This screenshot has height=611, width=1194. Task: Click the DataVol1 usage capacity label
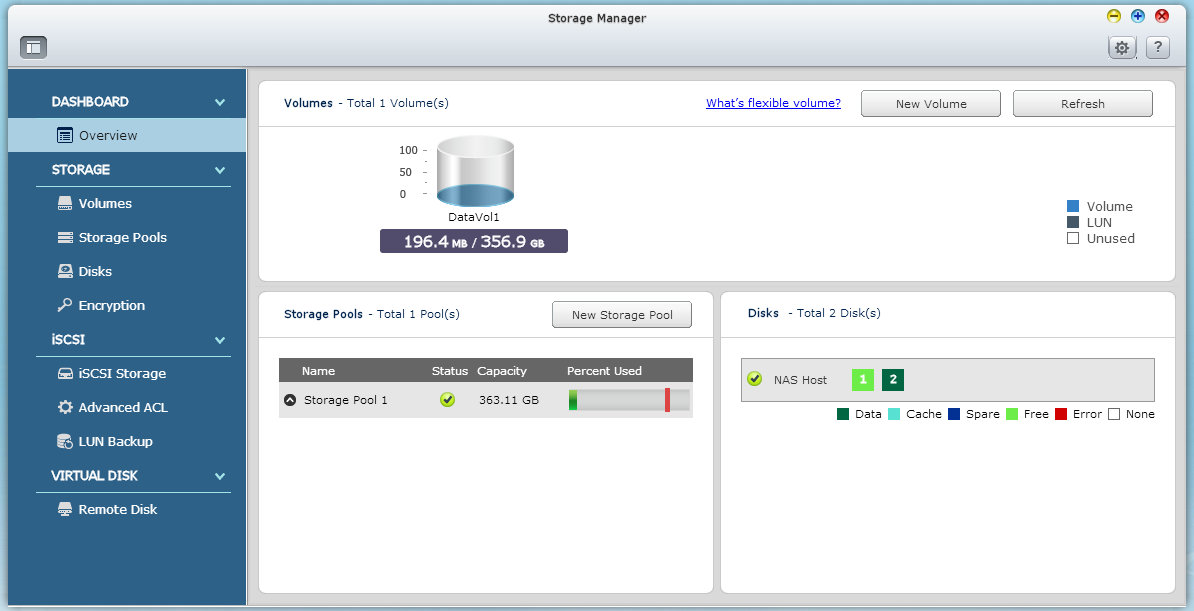(x=474, y=242)
